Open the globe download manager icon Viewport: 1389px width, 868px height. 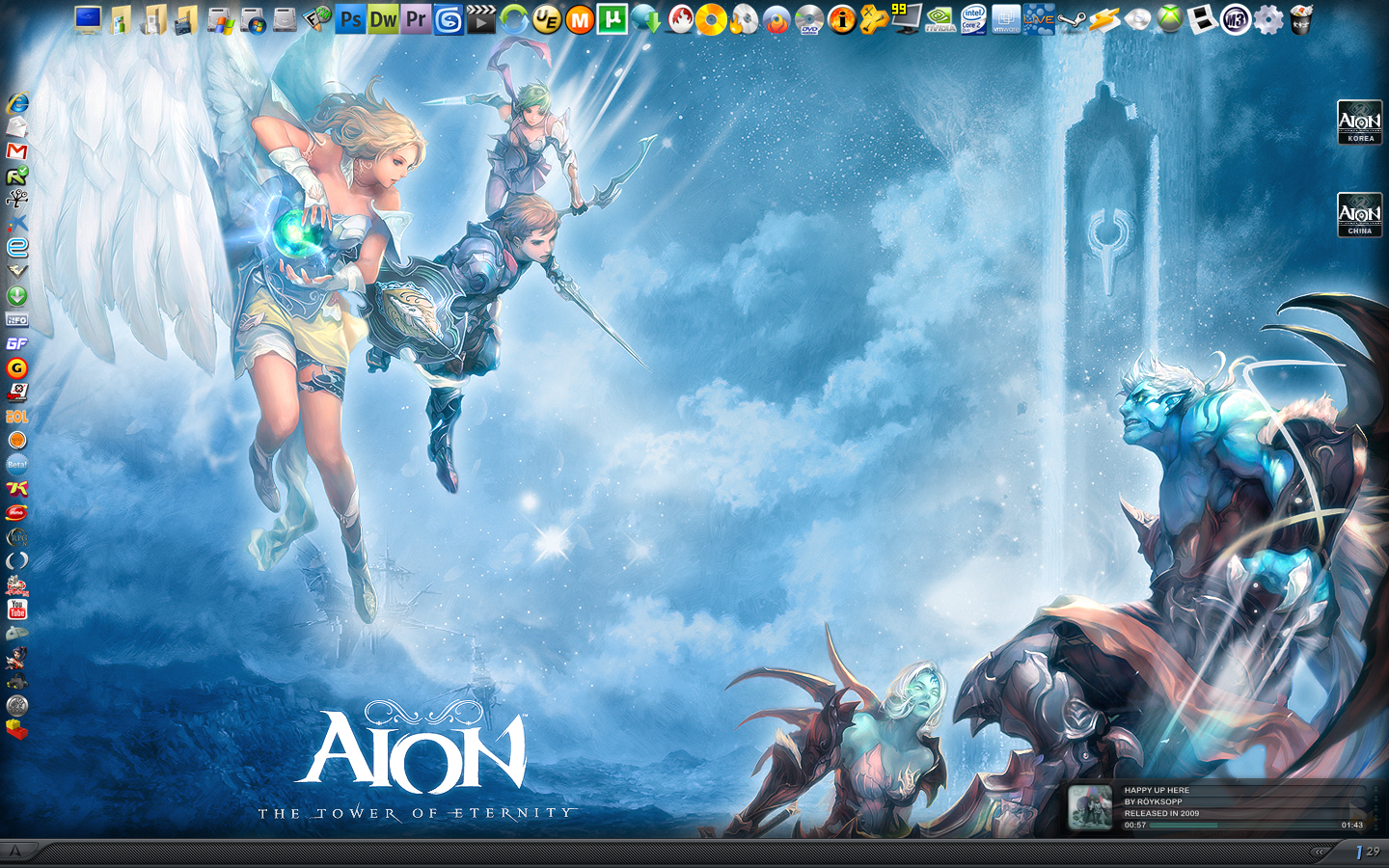(645, 19)
